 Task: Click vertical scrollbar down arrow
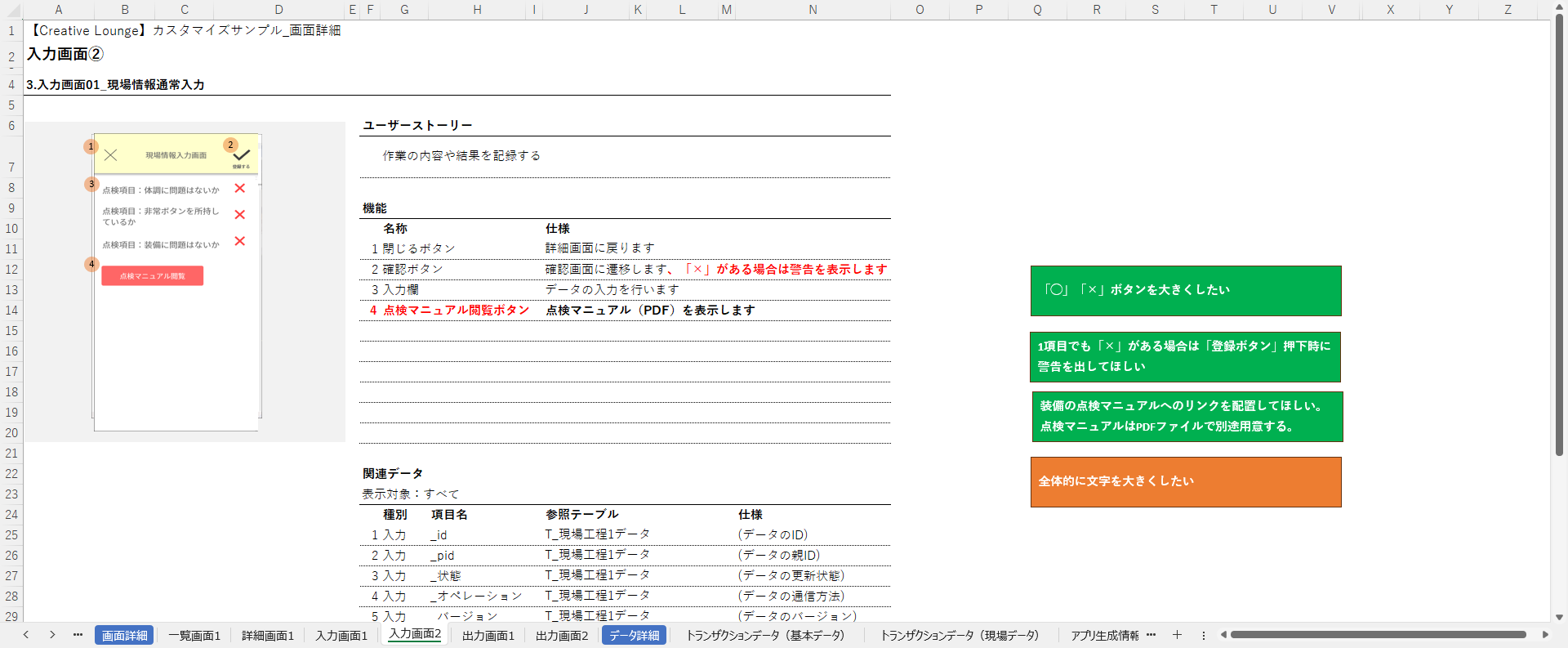(x=1559, y=618)
